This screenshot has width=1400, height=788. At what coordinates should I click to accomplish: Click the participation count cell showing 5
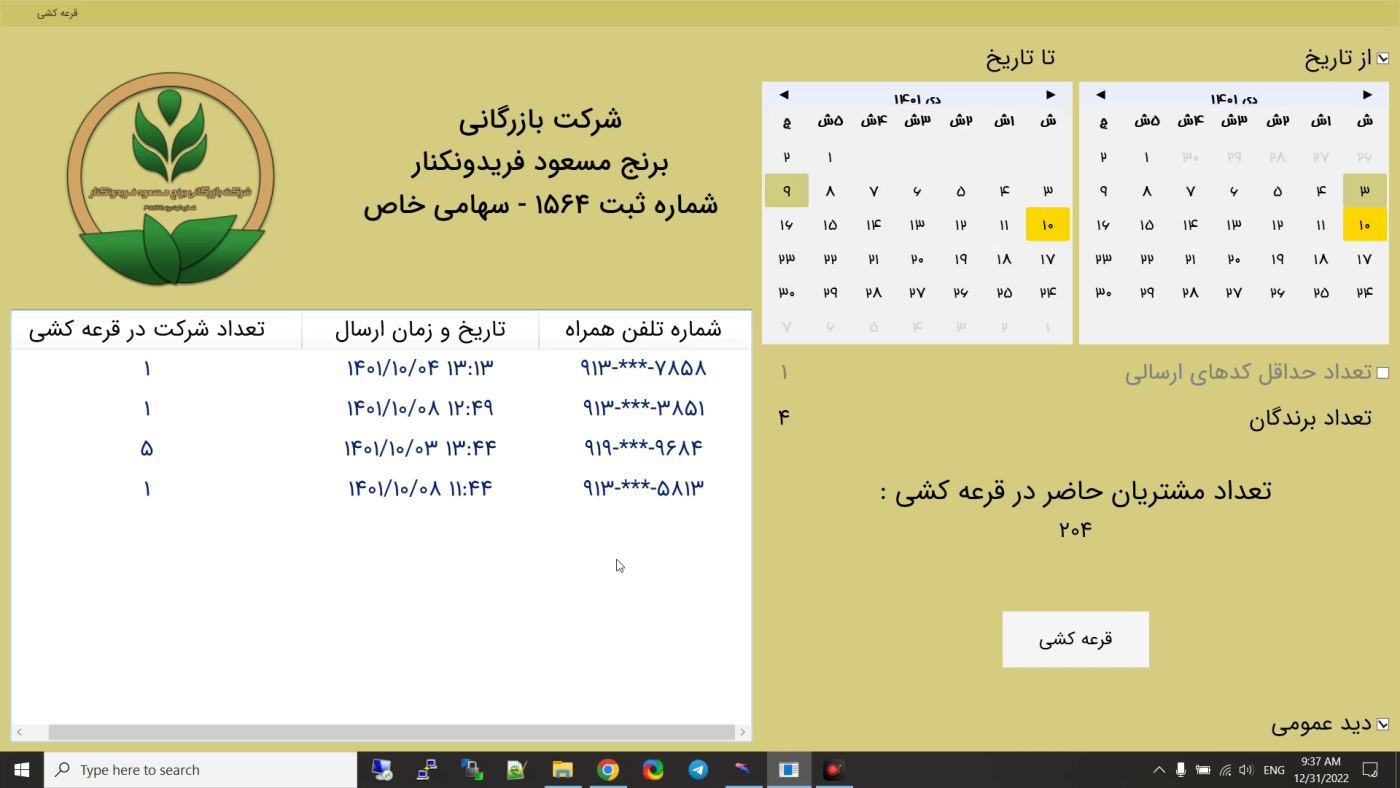pos(147,448)
